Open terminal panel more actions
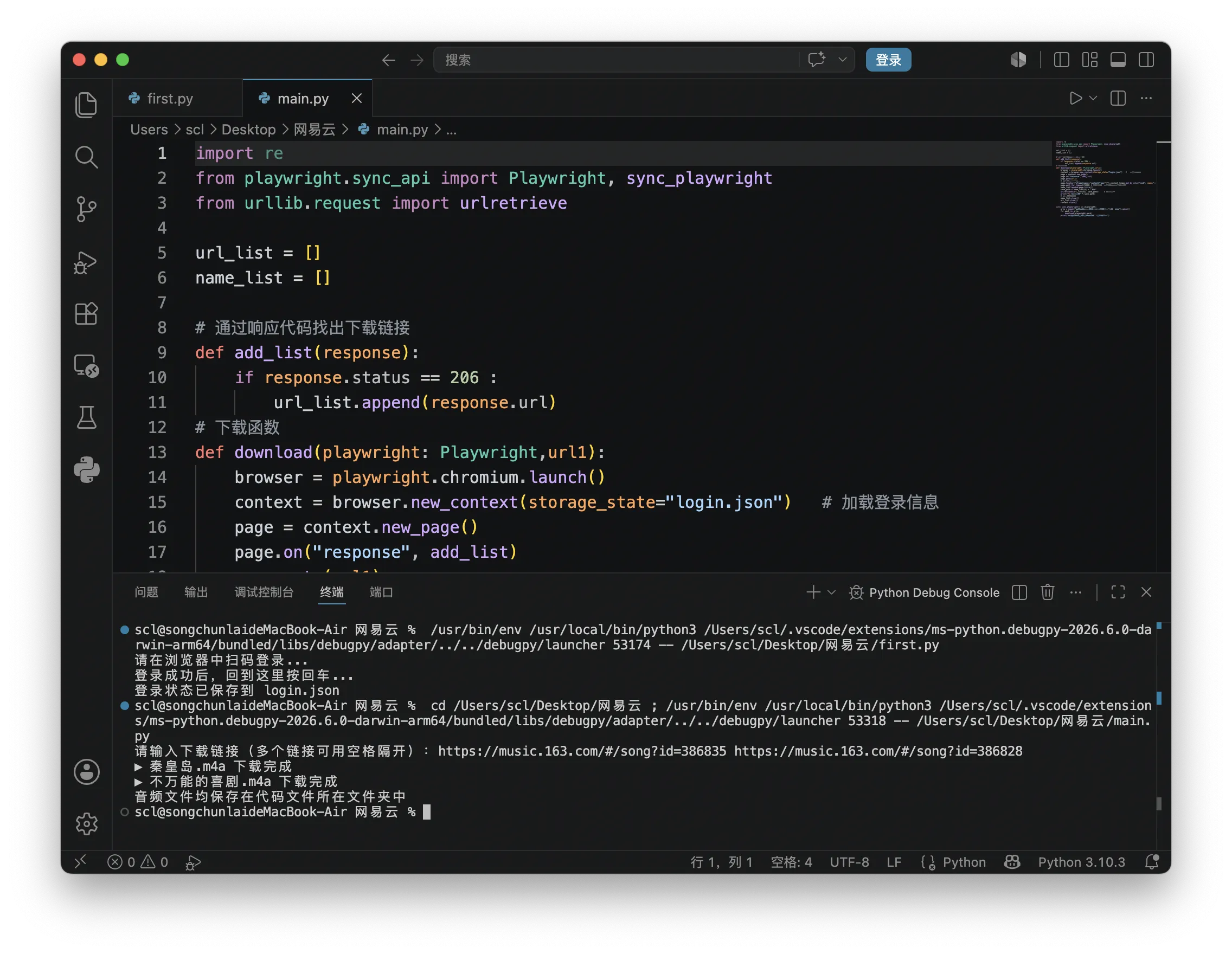 coord(1076,592)
